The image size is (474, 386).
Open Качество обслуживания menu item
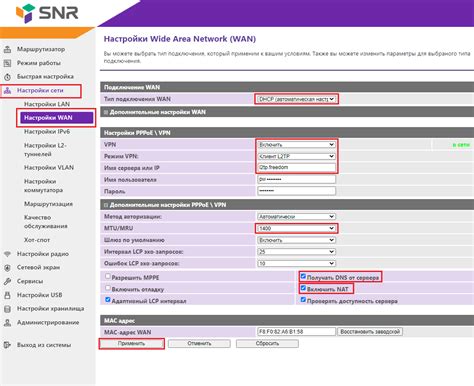(x=46, y=222)
